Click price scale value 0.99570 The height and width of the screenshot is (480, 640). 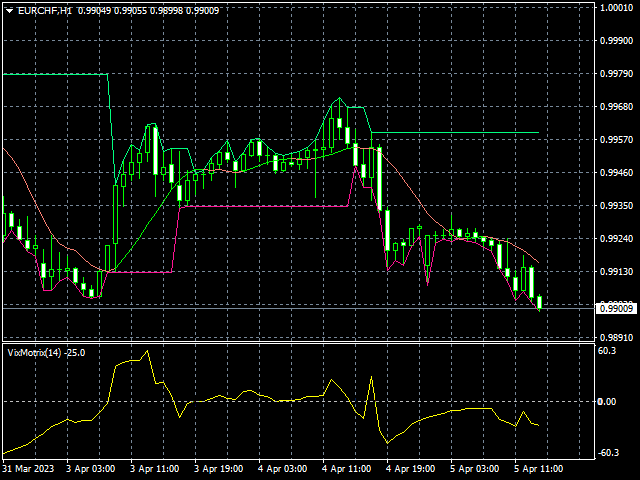tap(616, 140)
